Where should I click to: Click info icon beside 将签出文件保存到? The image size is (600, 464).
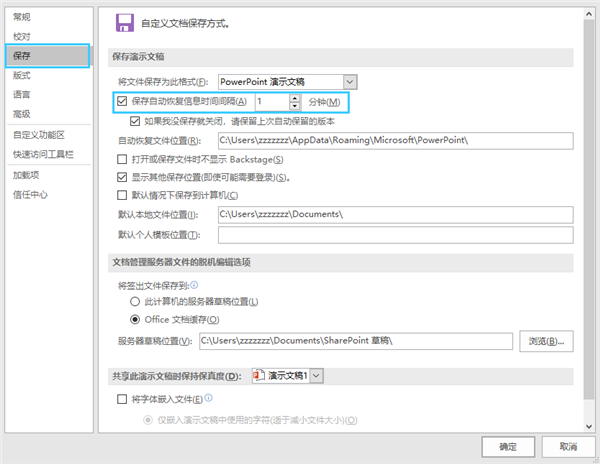[194, 285]
